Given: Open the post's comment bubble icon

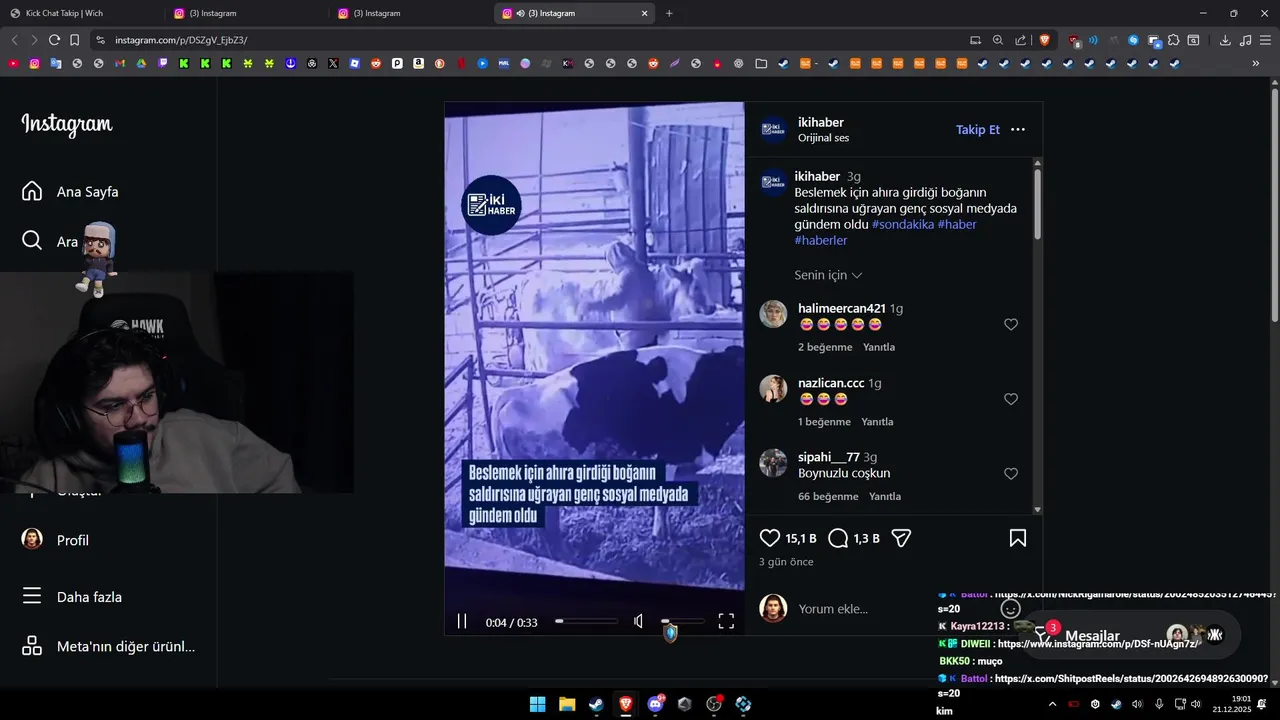Looking at the screenshot, I should [x=838, y=538].
